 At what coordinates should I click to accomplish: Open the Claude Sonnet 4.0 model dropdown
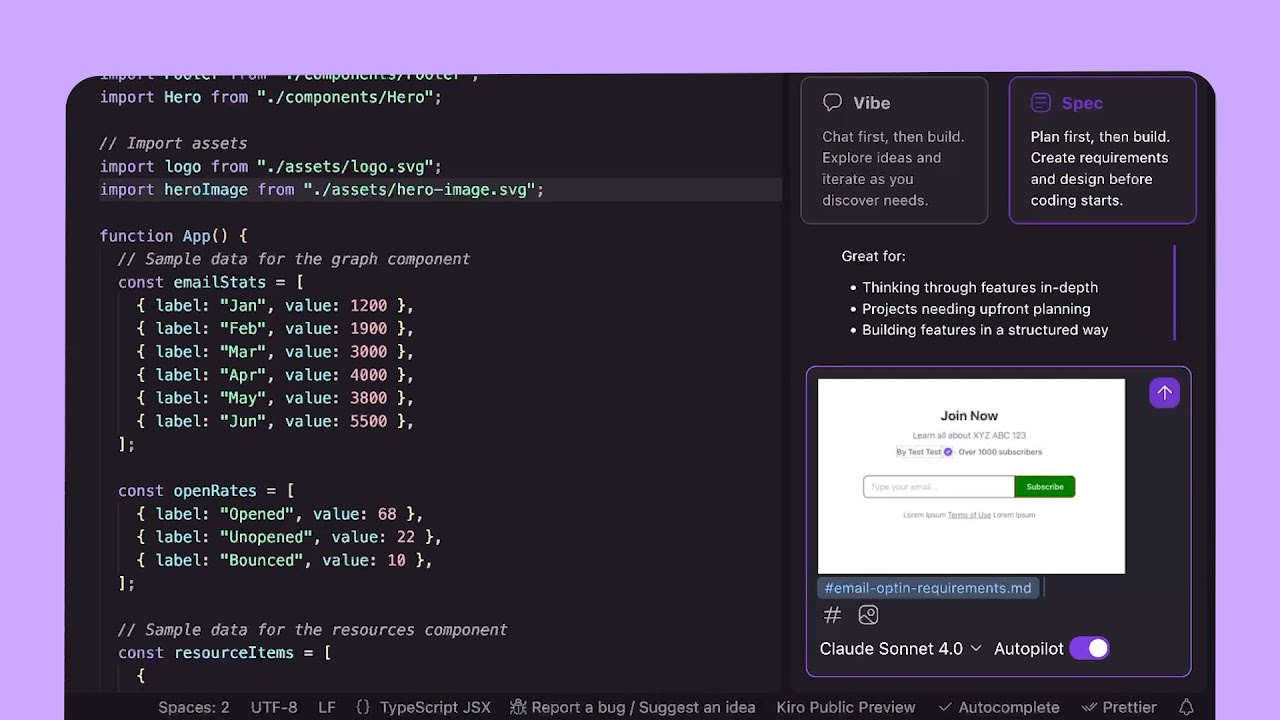900,649
